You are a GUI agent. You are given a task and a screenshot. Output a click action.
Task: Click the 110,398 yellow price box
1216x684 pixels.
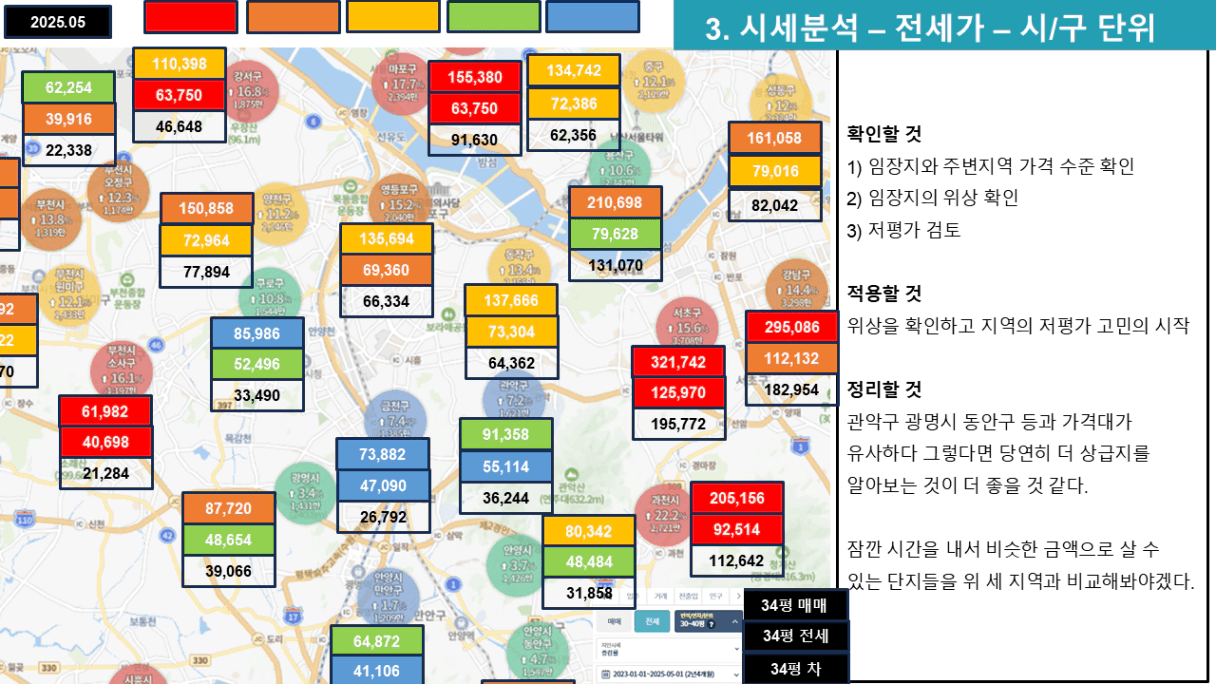tap(179, 63)
